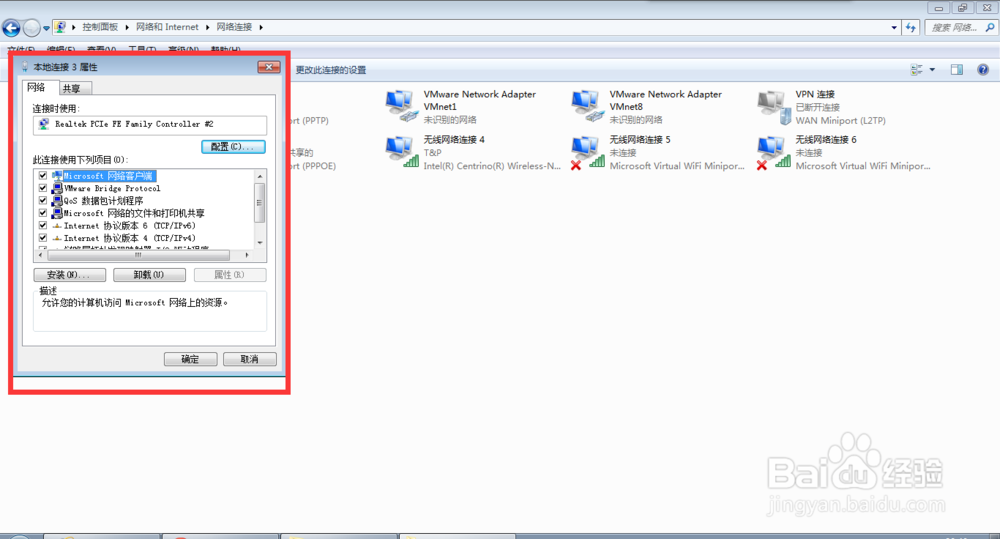1000x539 pixels.
Task: Expand arrow after 网络和 Internet breadcrumb
Action: (x=207, y=27)
